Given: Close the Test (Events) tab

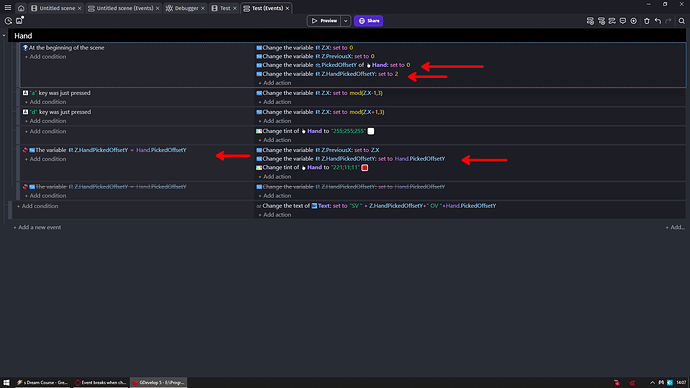Looking at the screenshot, I should [x=287, y=8].
